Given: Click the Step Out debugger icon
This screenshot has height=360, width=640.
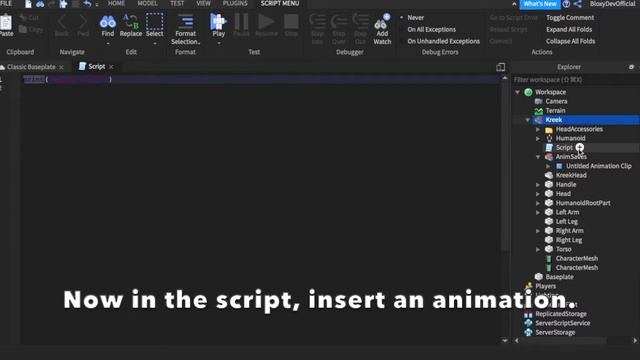Looking at the screenshot, I should point(360,22).
